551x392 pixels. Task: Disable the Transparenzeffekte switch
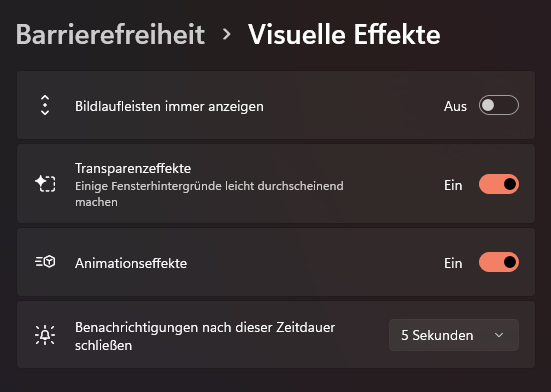499,184
